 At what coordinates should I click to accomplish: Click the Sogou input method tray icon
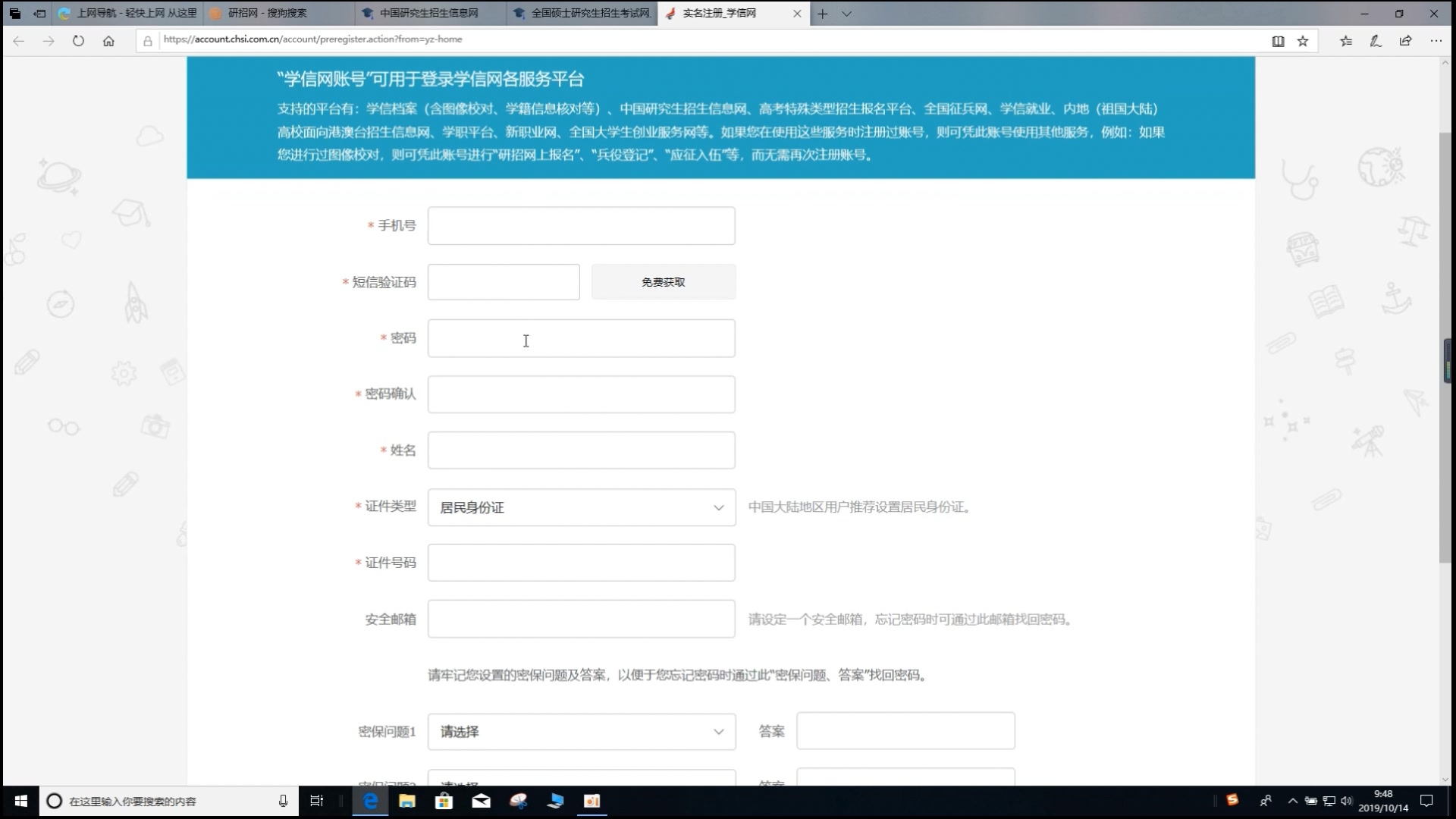click(x=1232, y=800)
